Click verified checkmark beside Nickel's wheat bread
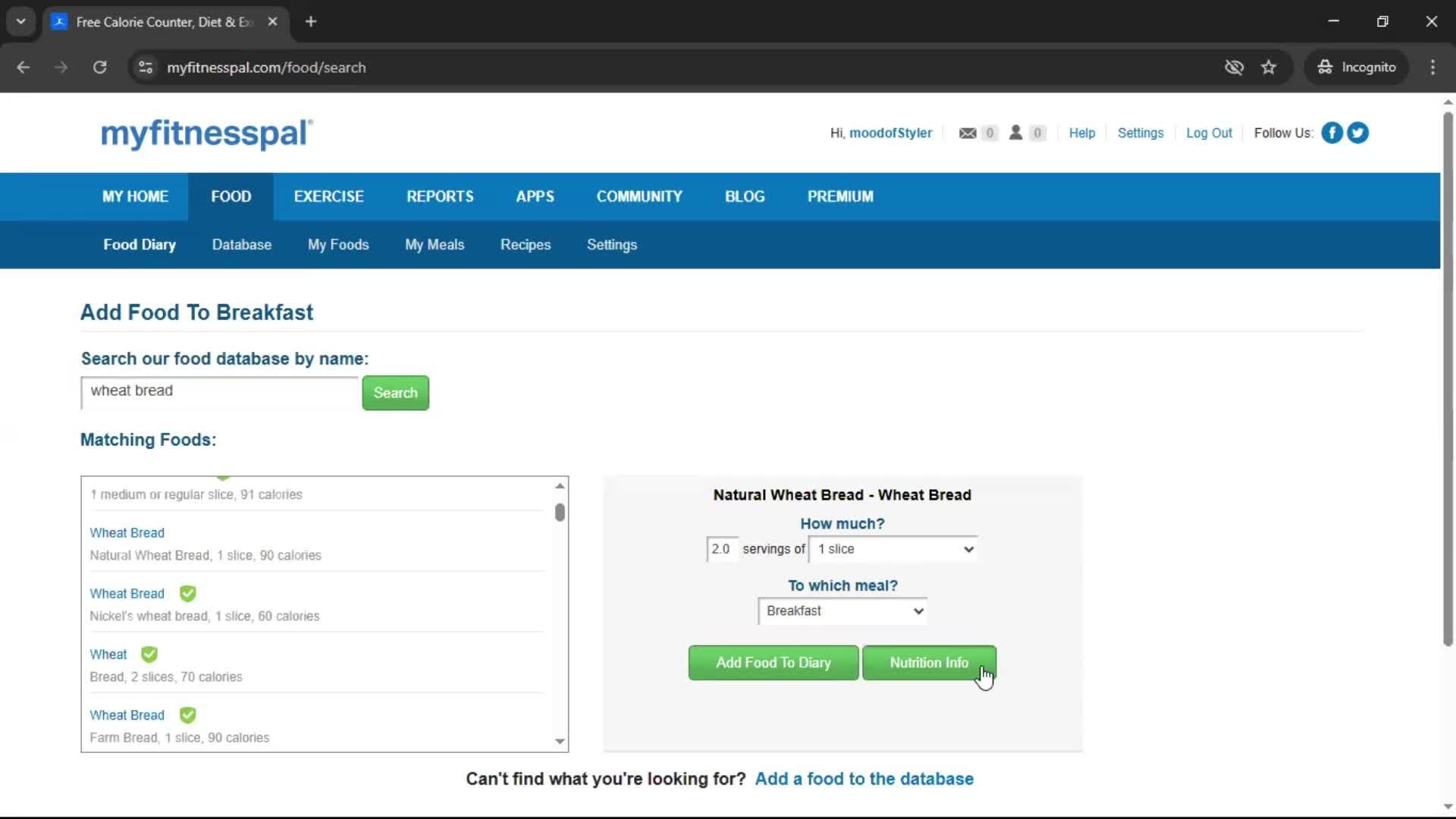Viewport: 1456px width, 819px height. coord(187,593)
